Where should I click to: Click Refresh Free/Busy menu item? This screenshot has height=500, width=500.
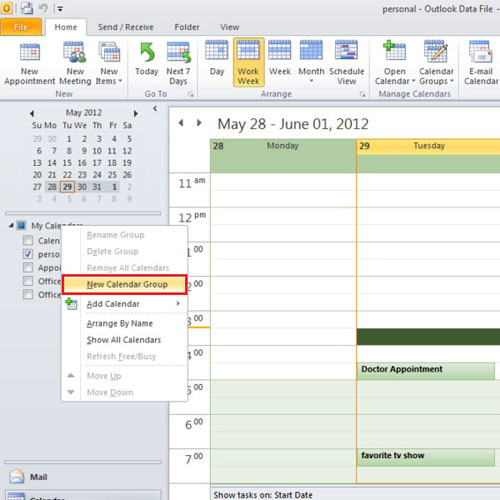pyautogui.click(x=125, y=356)
